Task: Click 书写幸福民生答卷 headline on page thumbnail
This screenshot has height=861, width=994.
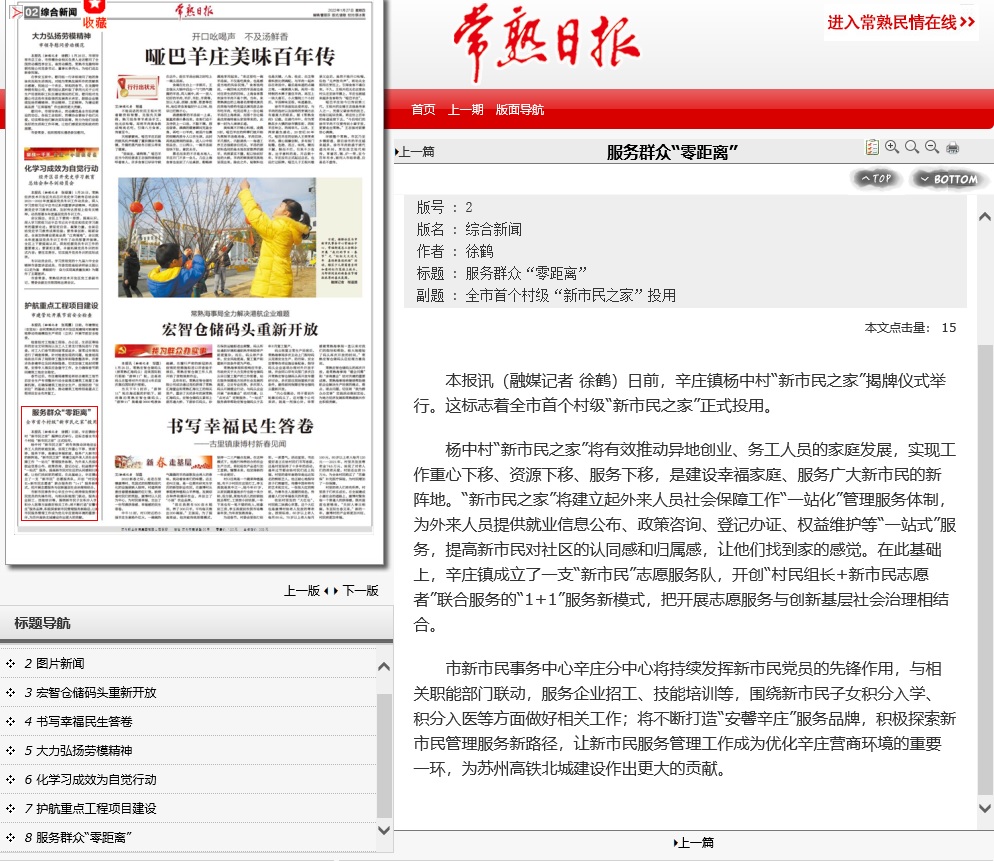Action: coord(240,426)
